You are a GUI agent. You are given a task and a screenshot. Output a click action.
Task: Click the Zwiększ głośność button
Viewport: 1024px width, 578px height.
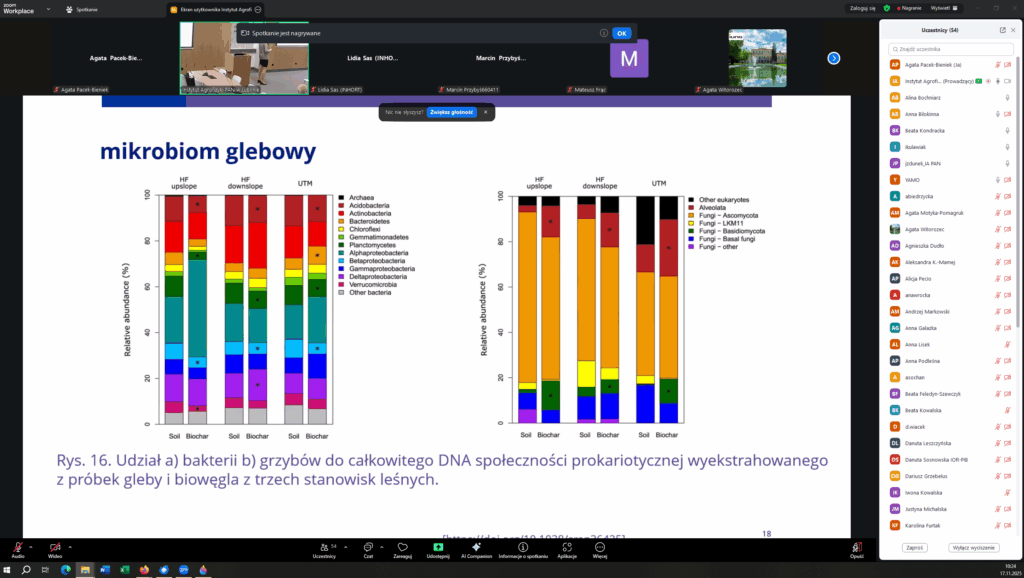452,112
